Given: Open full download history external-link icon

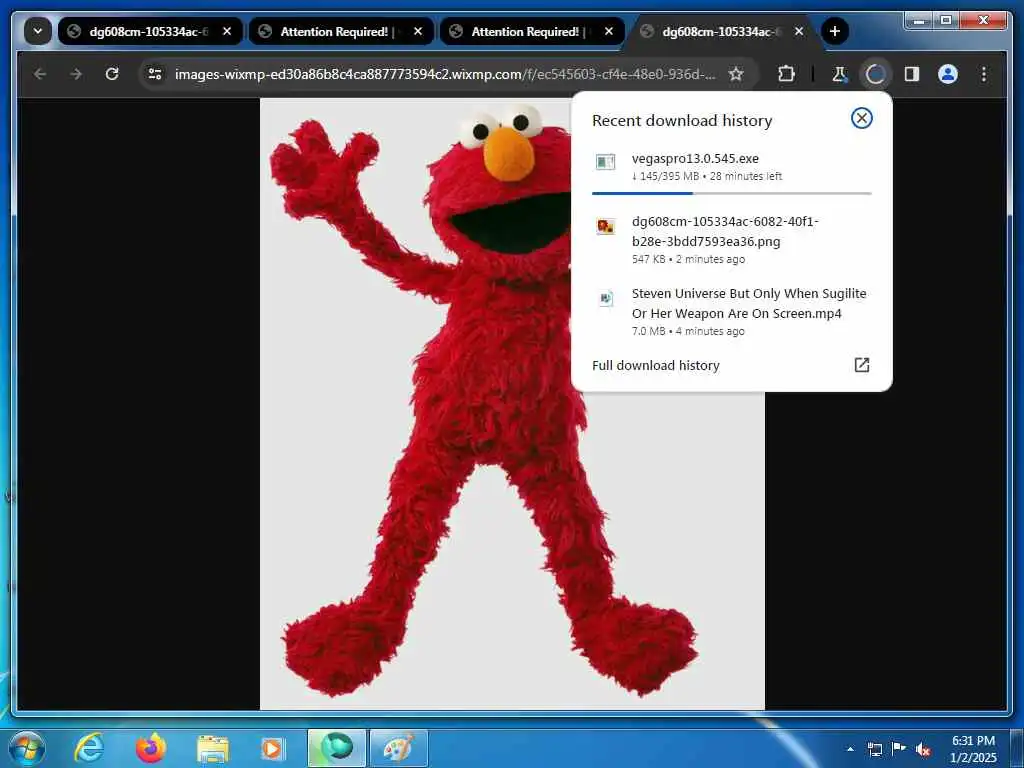Looking at the screenshot, I should 861,365.
